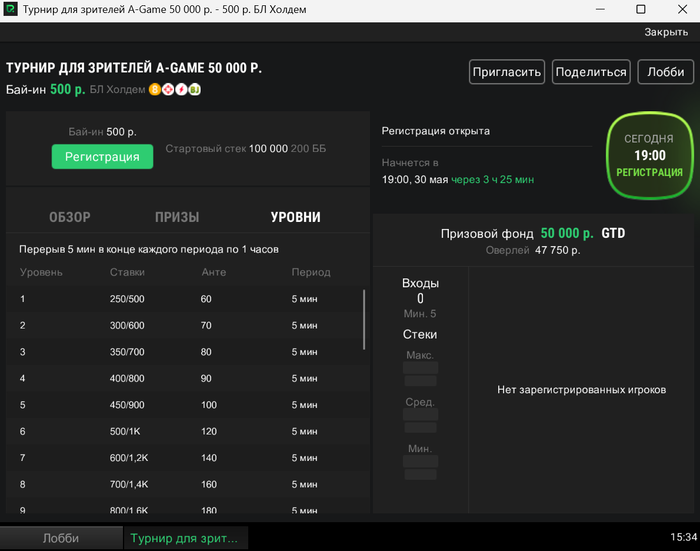
Task: Click the Анте column header
Action: (x=214, y=272)
